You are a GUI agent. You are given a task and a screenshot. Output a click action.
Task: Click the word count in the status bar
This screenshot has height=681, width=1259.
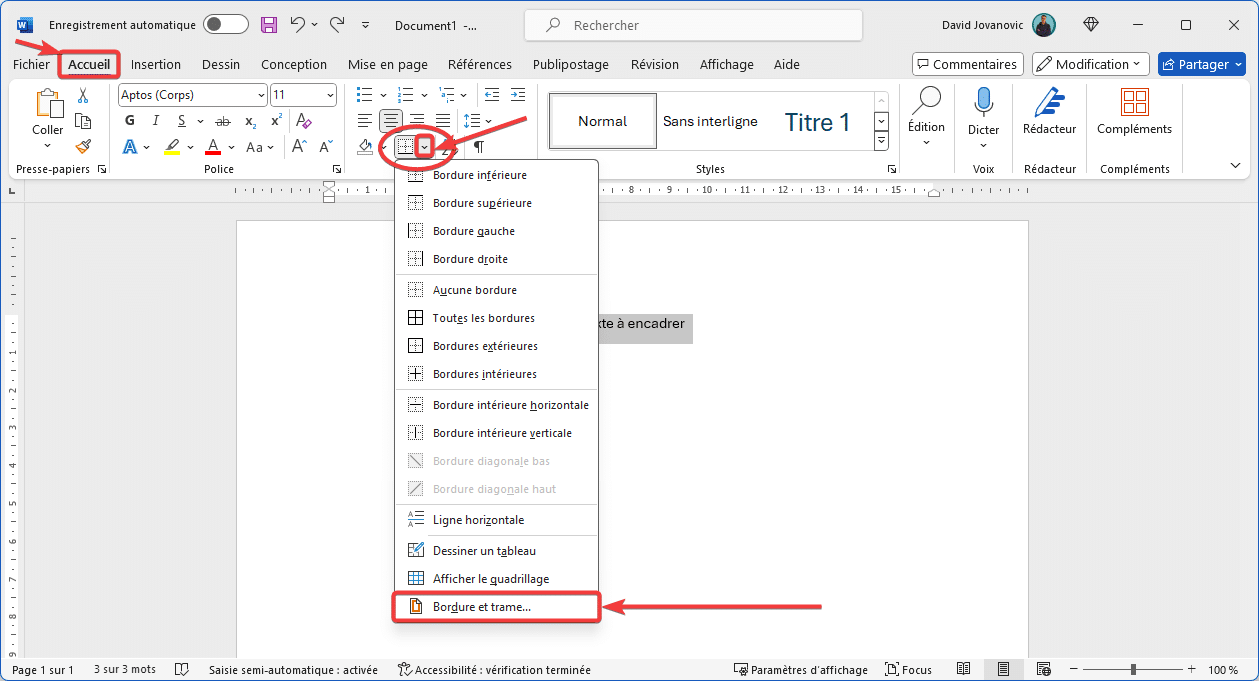(x=124, y=668)
